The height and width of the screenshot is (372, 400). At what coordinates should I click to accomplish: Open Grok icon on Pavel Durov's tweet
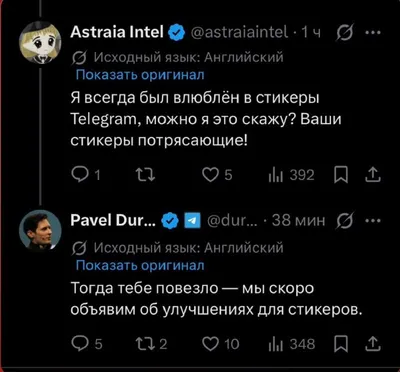pos(344,220)
